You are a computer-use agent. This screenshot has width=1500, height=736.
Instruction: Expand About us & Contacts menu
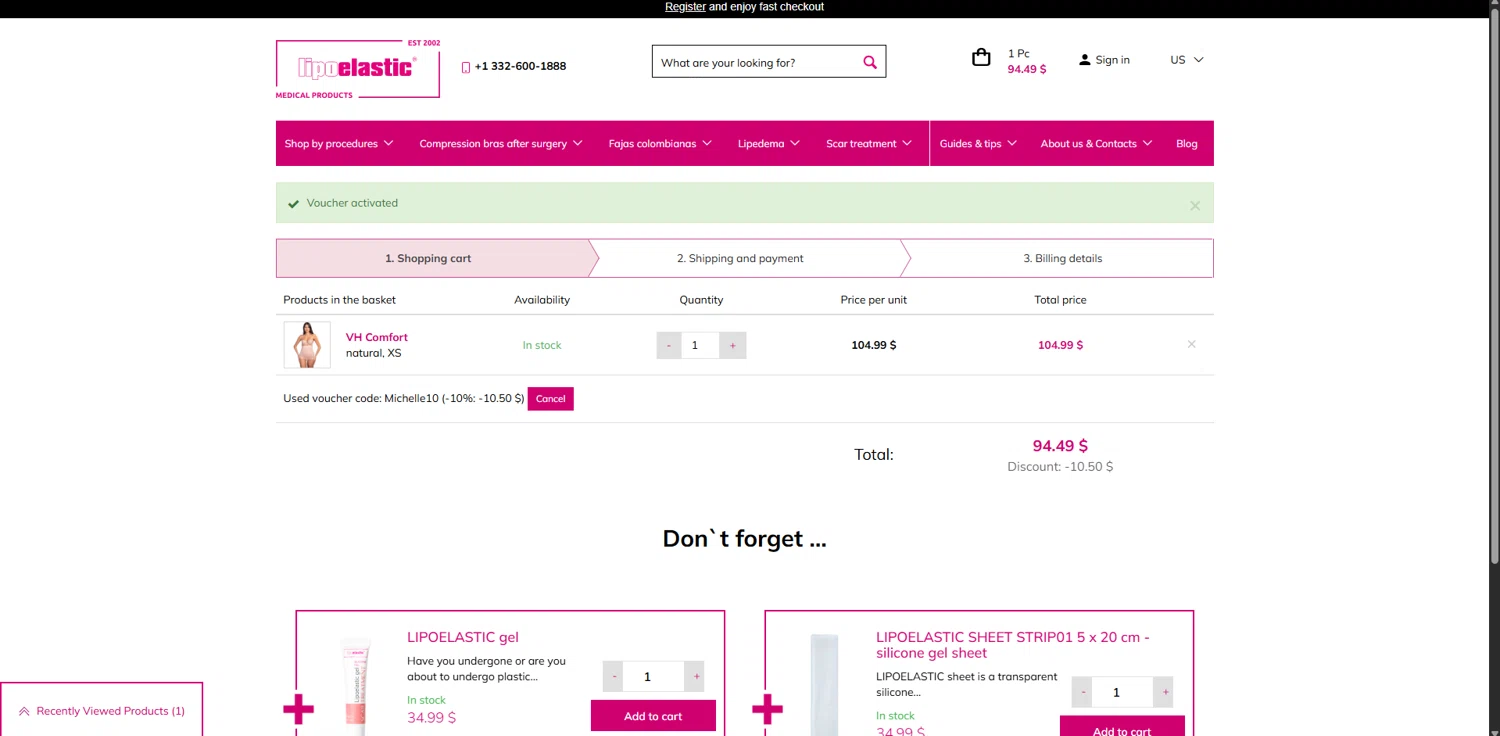click(x=1096, y=143)
